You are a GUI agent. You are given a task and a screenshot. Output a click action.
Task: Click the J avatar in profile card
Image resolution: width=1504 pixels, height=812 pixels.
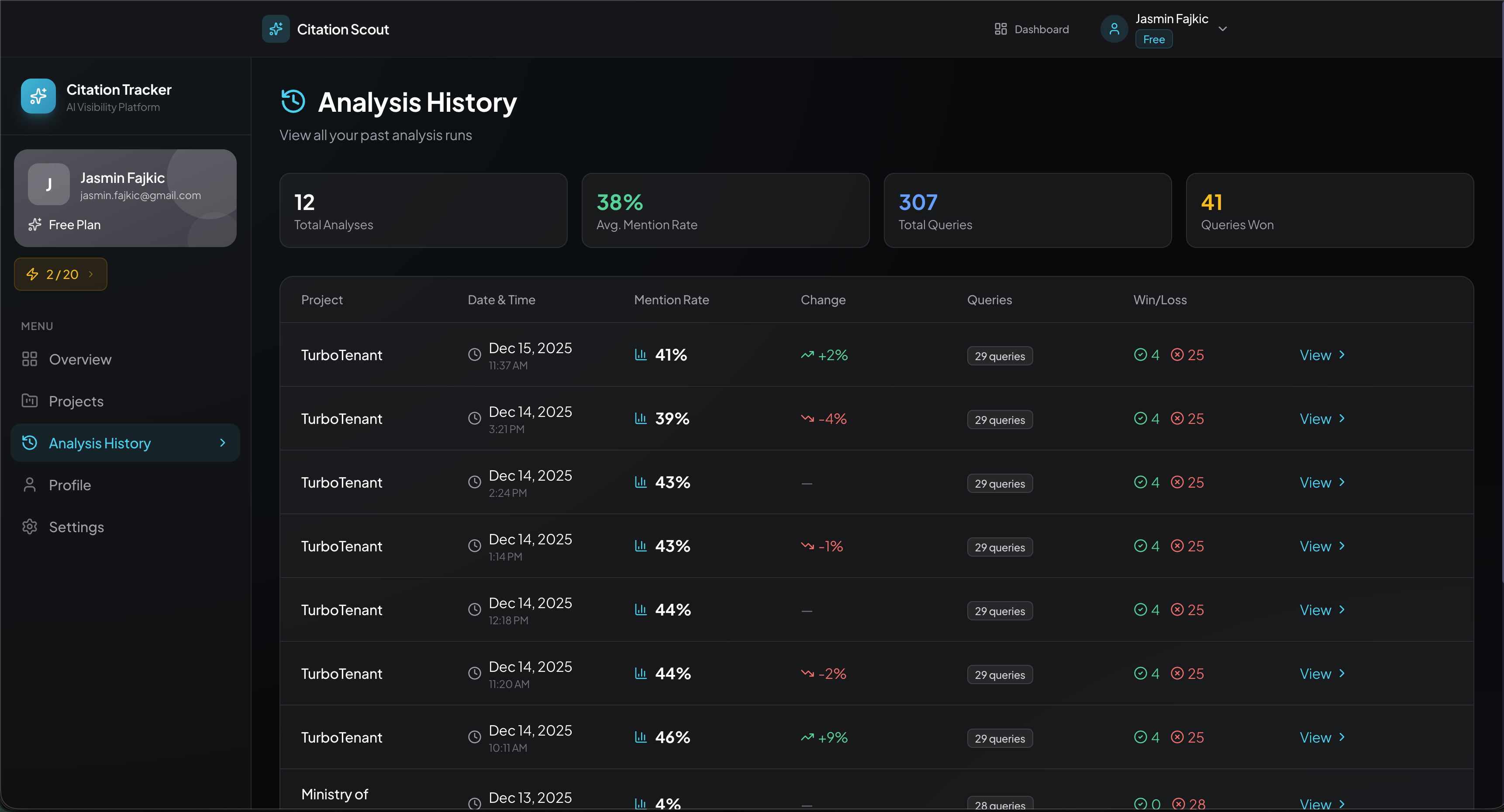(x=49, y=185)
